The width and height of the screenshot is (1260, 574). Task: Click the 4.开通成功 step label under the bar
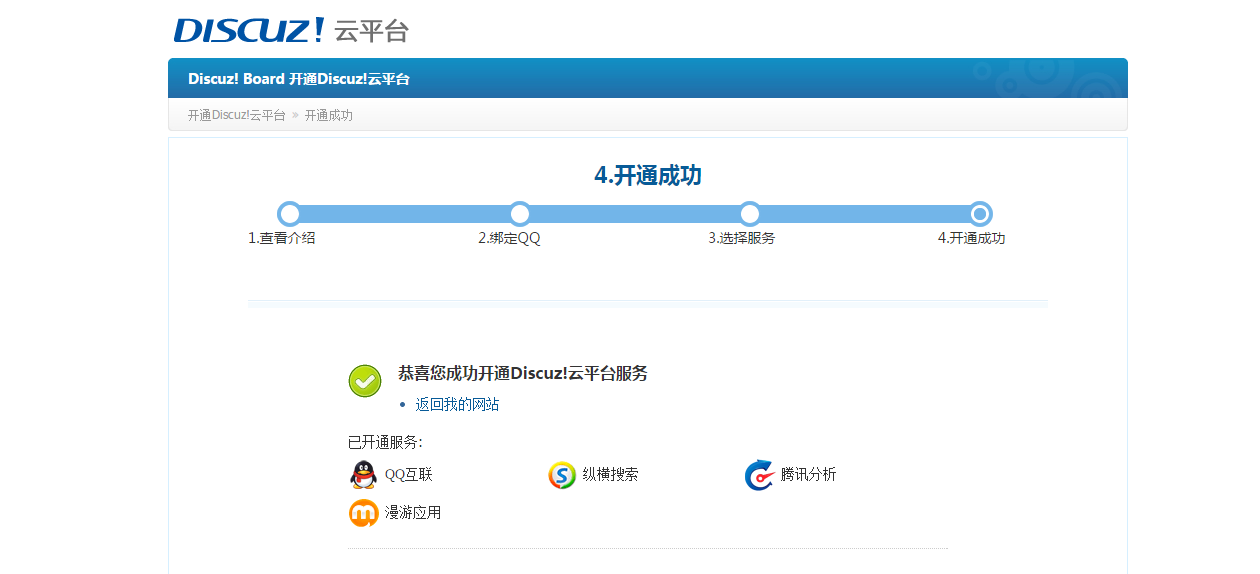971,238
